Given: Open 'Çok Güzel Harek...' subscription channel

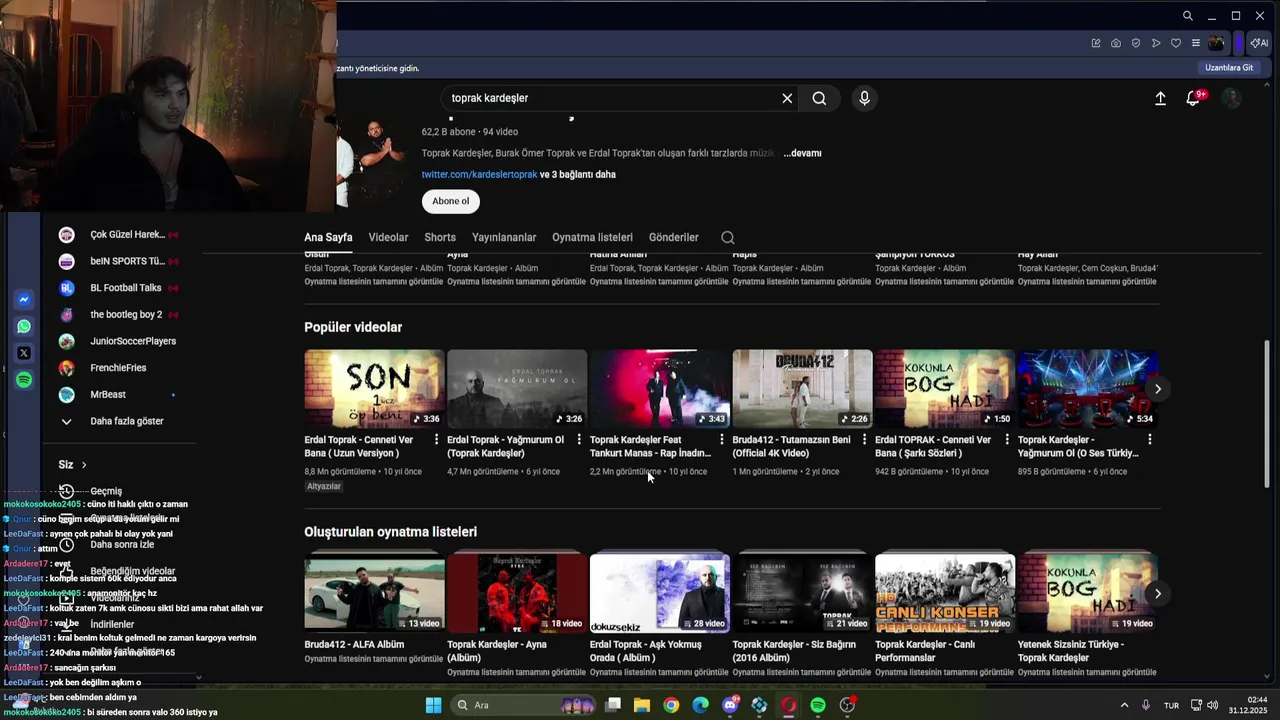Looking at the screenshot, I should pyautogui.click(x=118, y=235).
